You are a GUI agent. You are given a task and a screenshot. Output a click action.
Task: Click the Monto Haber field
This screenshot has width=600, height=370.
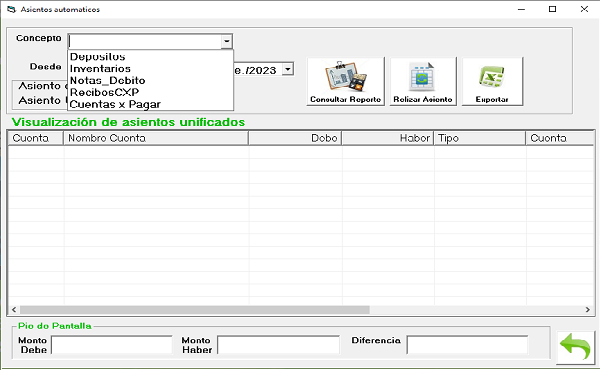point(278,345)
